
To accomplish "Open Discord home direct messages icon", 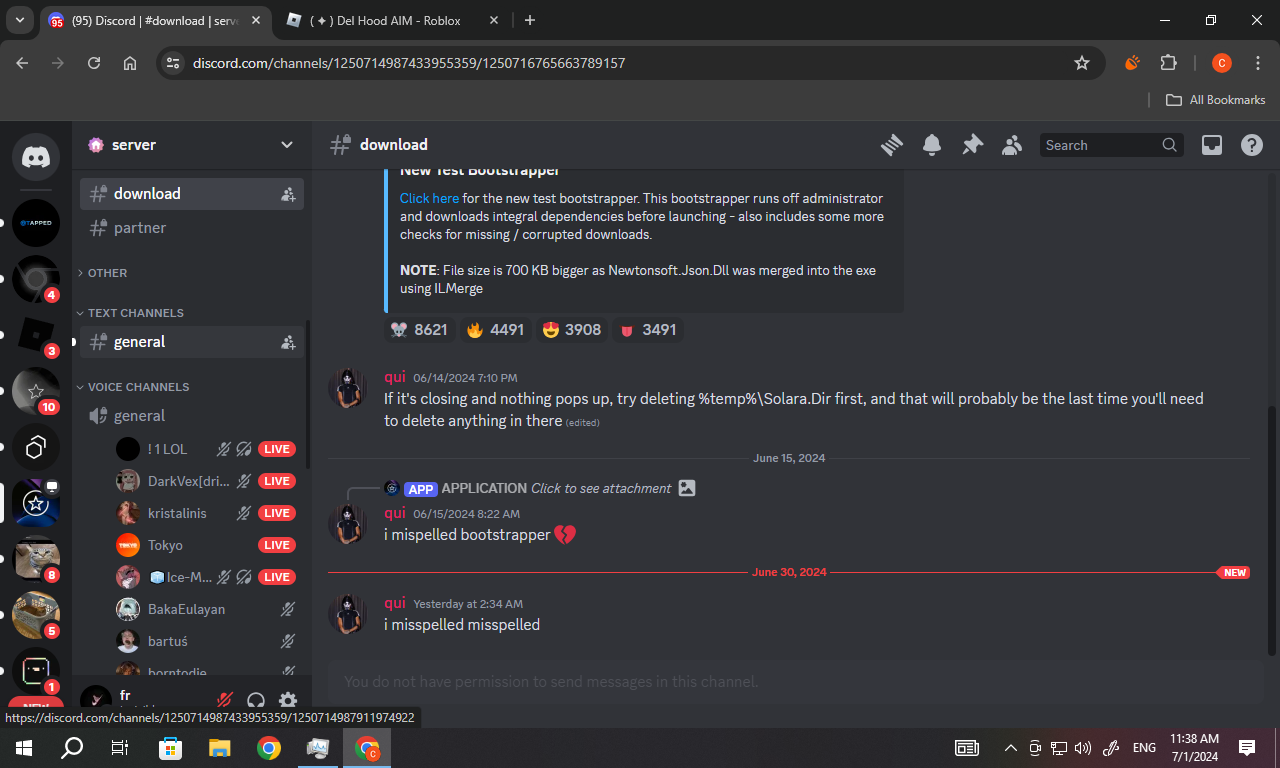I will [x=36, y=157].
